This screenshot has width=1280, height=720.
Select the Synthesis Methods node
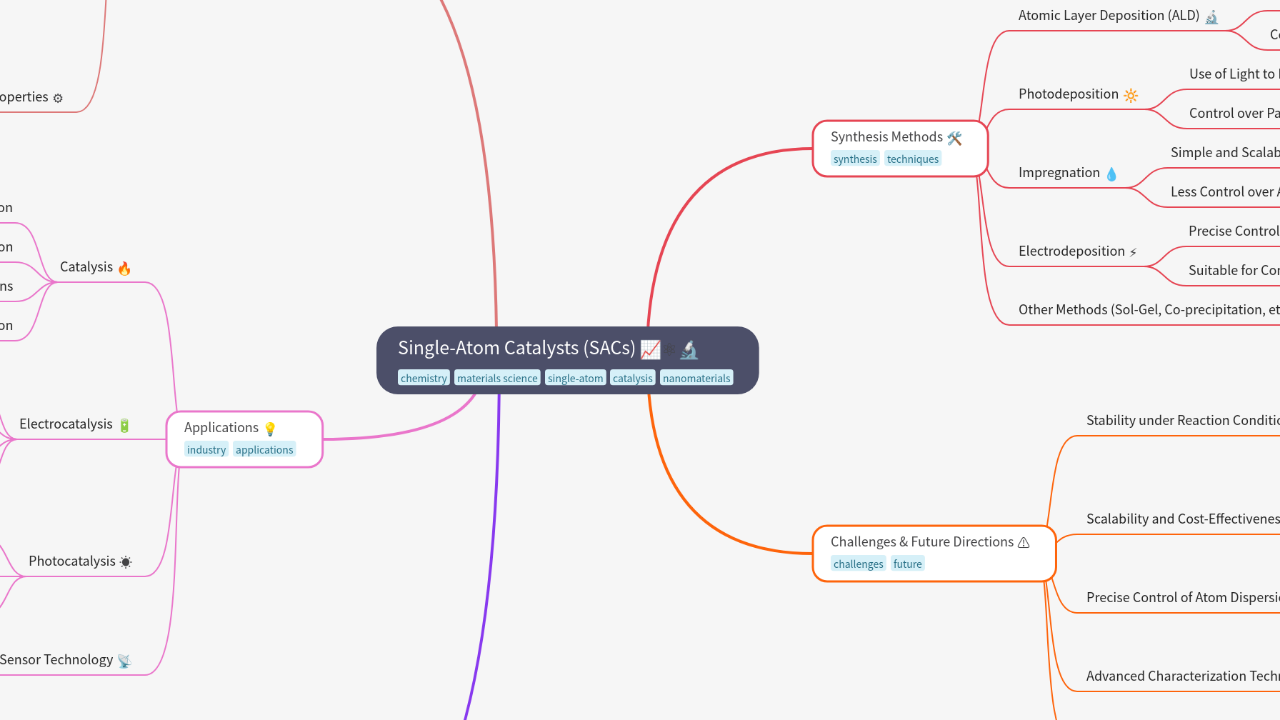click(x=900, y=148)
